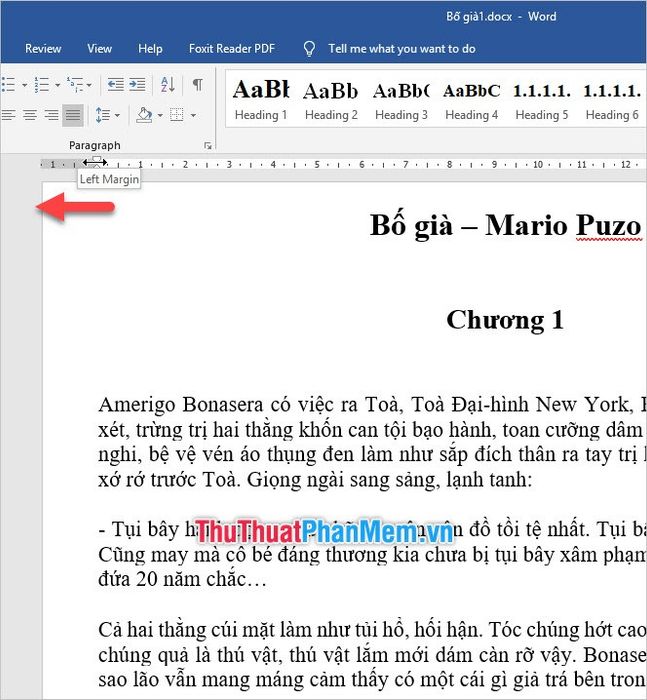647x700 pixels.
Task: Click the ruler at mark 5
Action: [x=317, y=165]
